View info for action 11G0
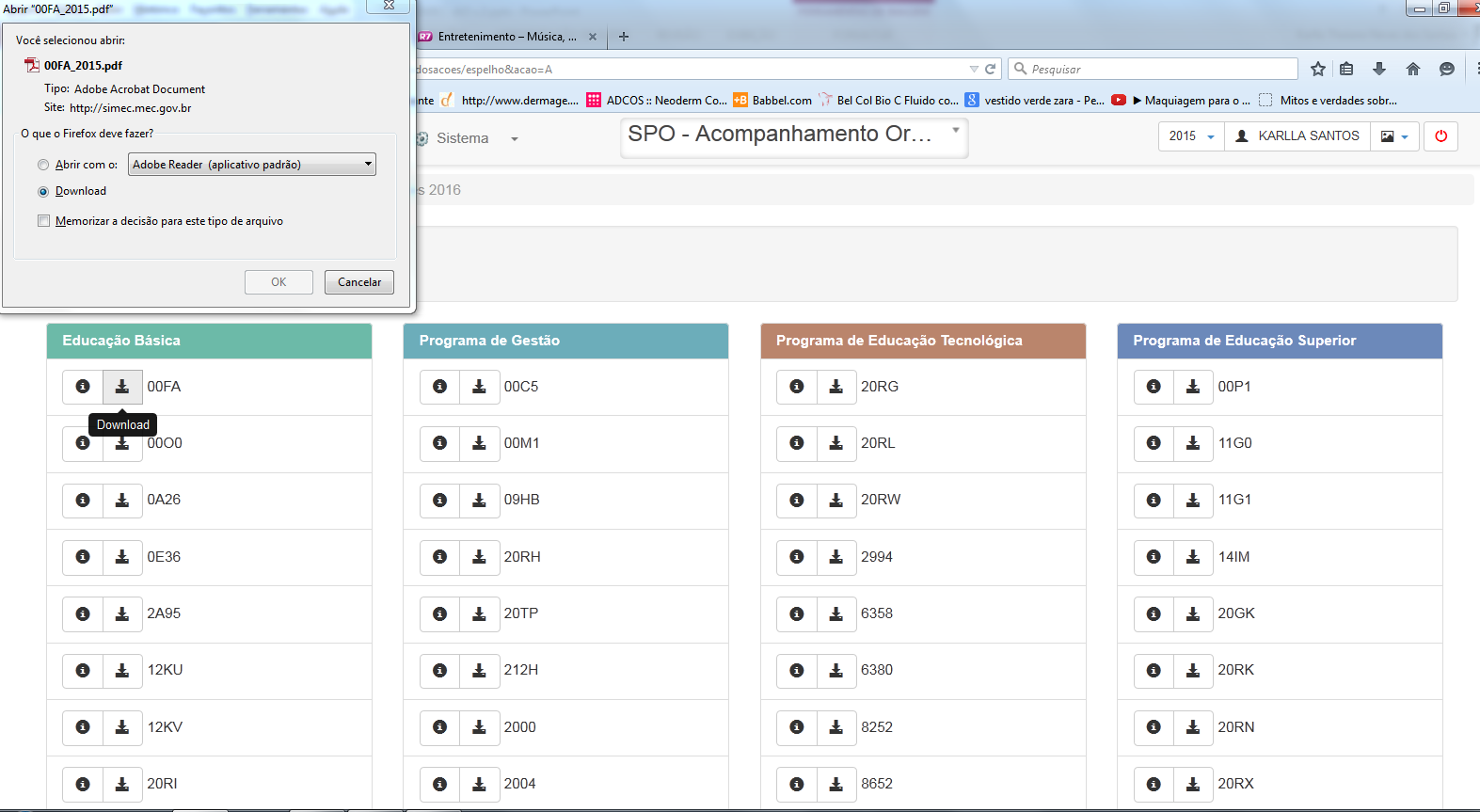The width and height of the screenshot is (1480, 812). pos(1154,443)
